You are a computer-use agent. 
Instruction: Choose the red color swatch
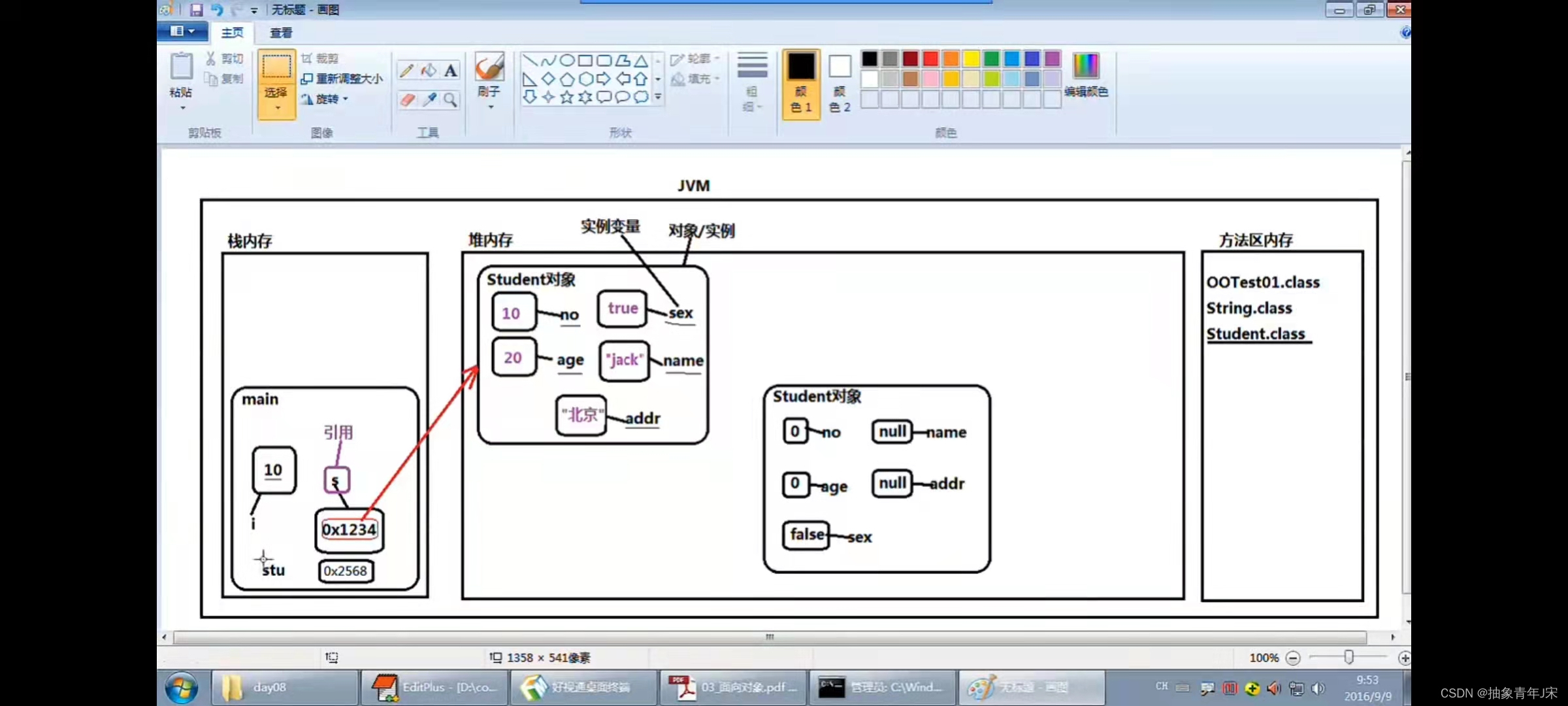930,59
